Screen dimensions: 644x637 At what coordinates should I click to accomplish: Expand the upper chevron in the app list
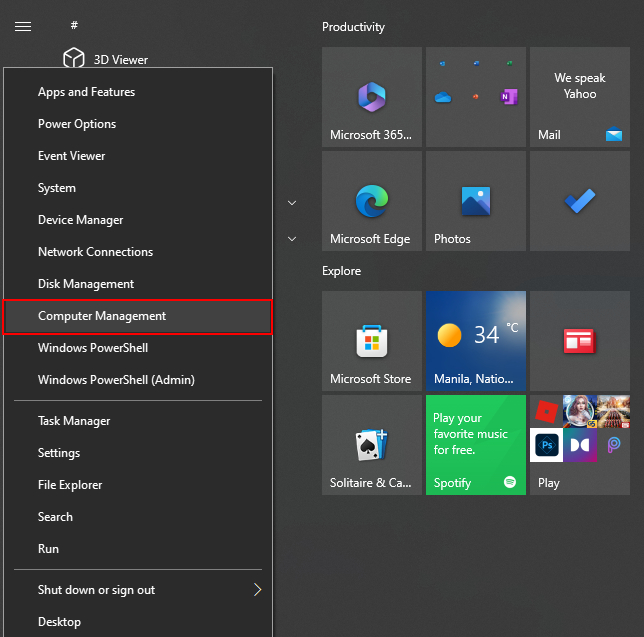click(x=292, y=203)
